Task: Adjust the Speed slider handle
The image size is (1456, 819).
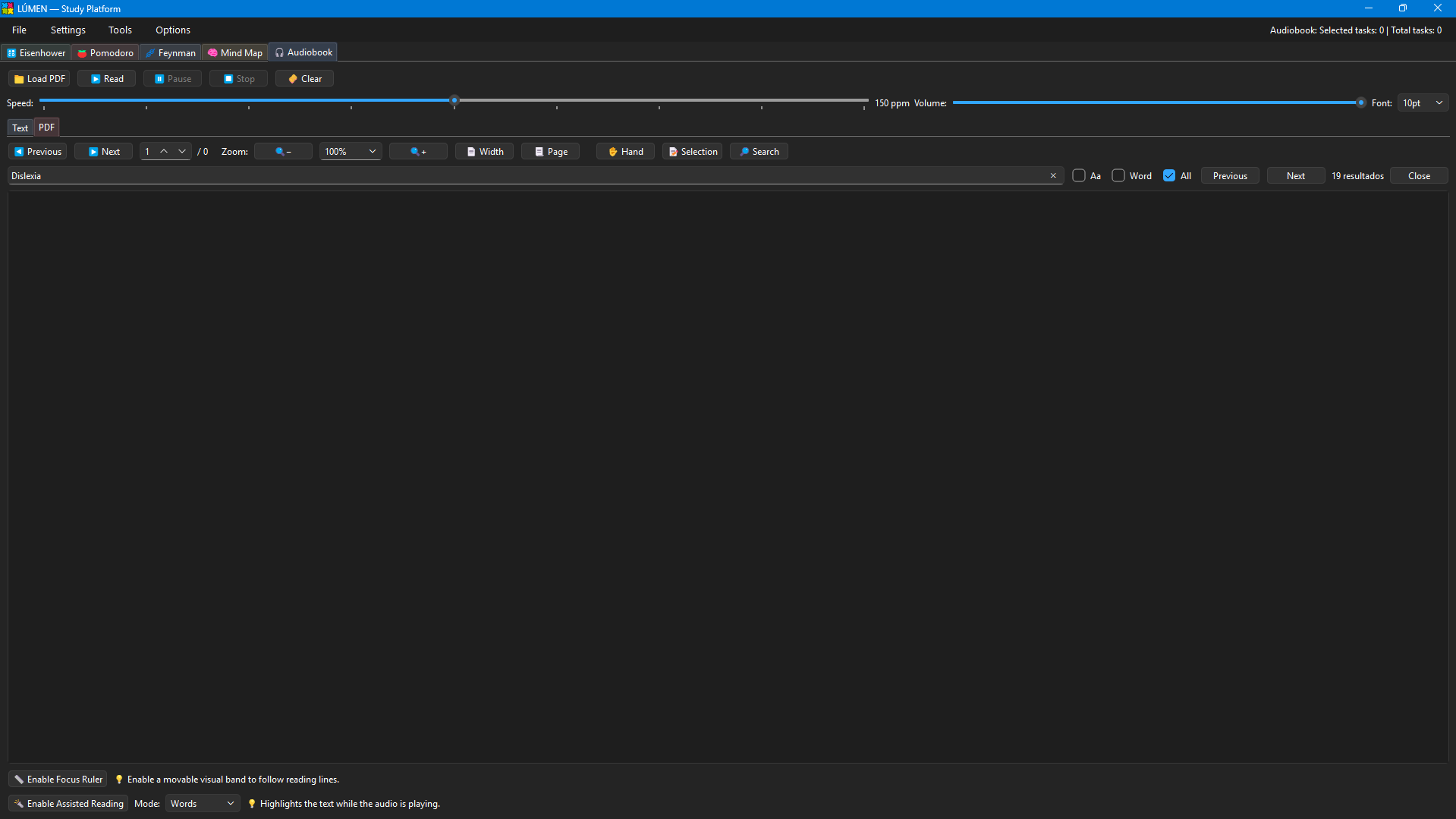Action: (x=454, y=100)
